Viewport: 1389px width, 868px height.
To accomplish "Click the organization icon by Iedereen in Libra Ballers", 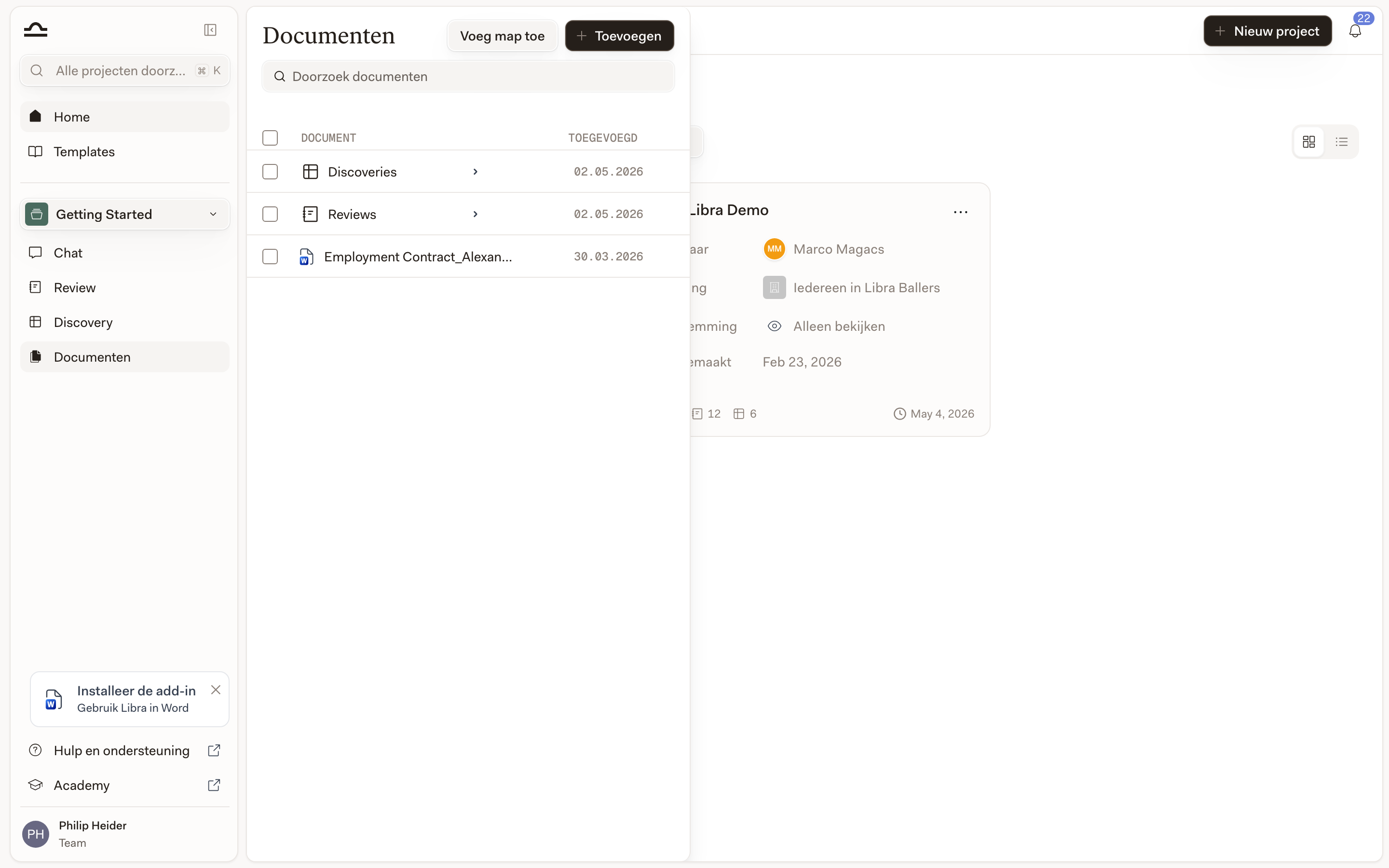I will point(774,287).
